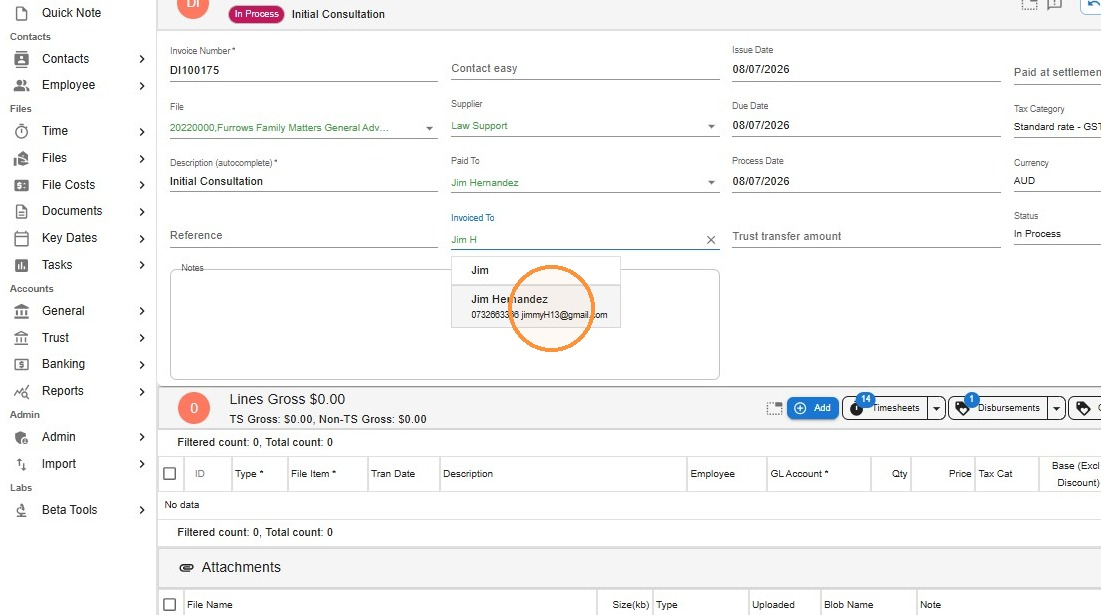This screenshot has height=615, width=1101.
Task: Click the Employee sidebar icon
Action: point(22,85)
